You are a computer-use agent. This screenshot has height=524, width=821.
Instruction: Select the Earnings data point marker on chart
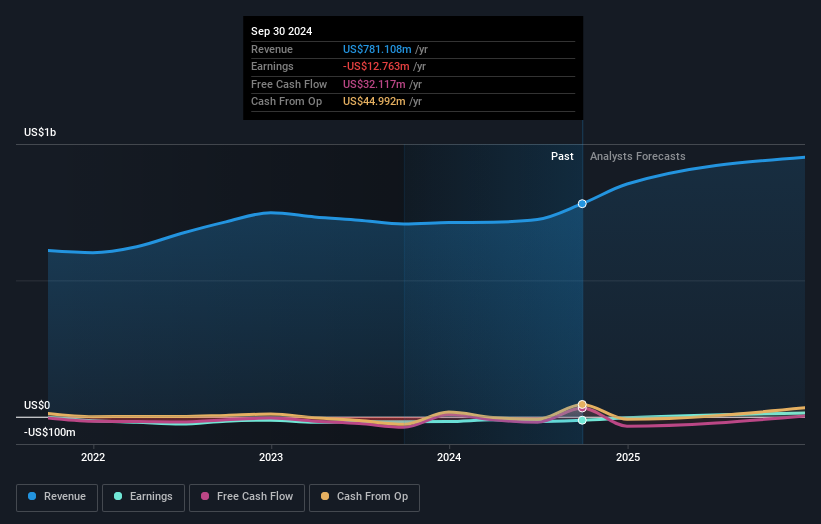(x=582, y=420)
